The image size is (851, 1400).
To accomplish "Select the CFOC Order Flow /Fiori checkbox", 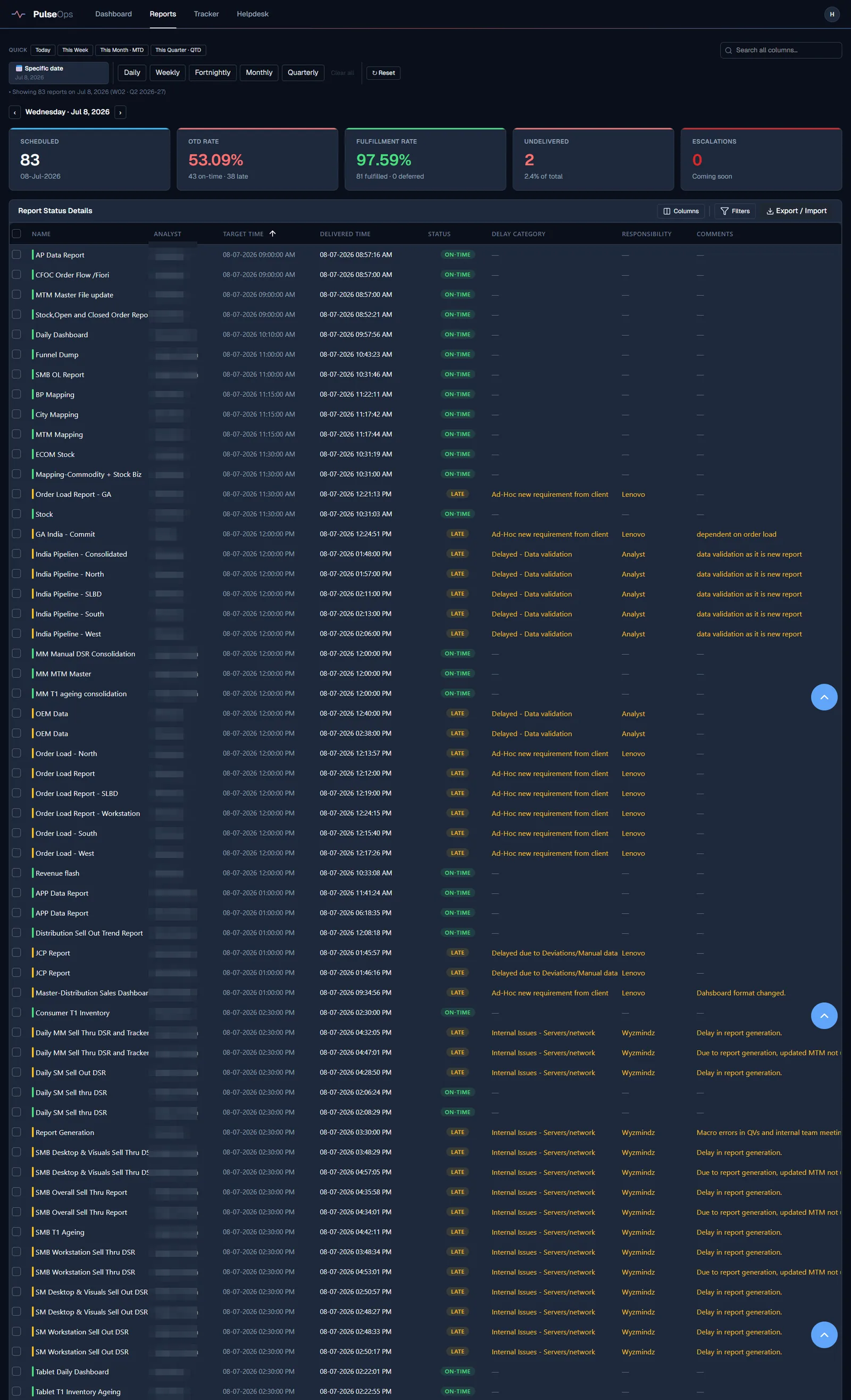I will tap(16, 274).
